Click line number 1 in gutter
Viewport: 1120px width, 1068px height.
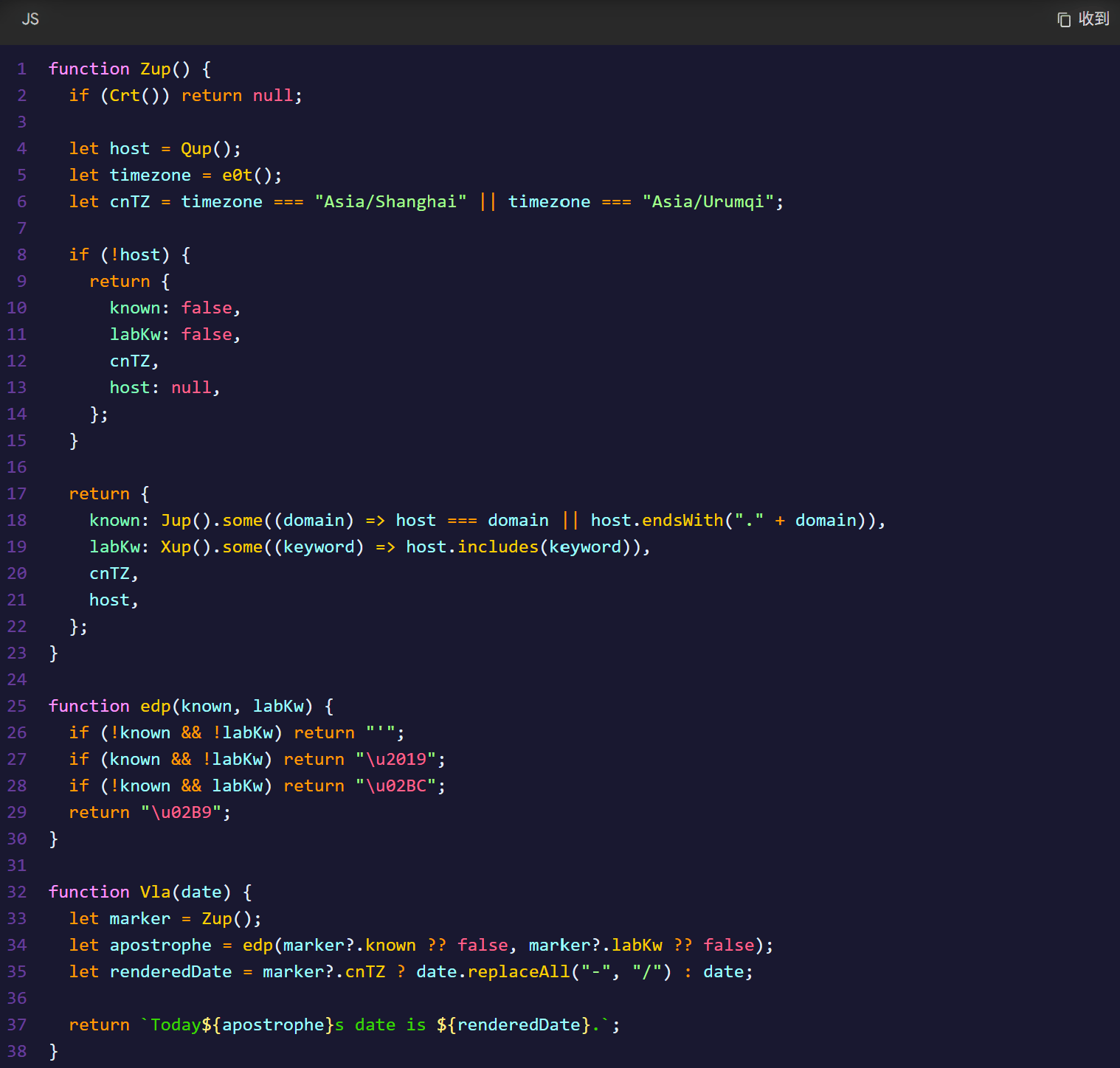[22, 69]
